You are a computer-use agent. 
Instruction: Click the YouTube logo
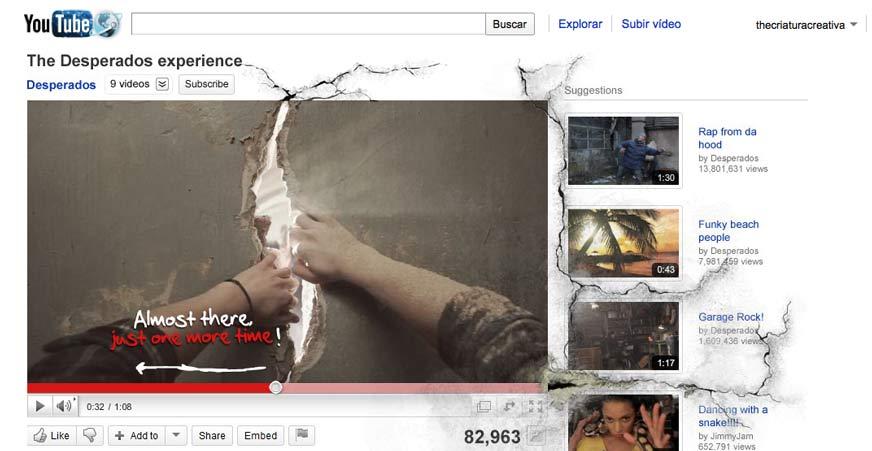tap(72, 24)
